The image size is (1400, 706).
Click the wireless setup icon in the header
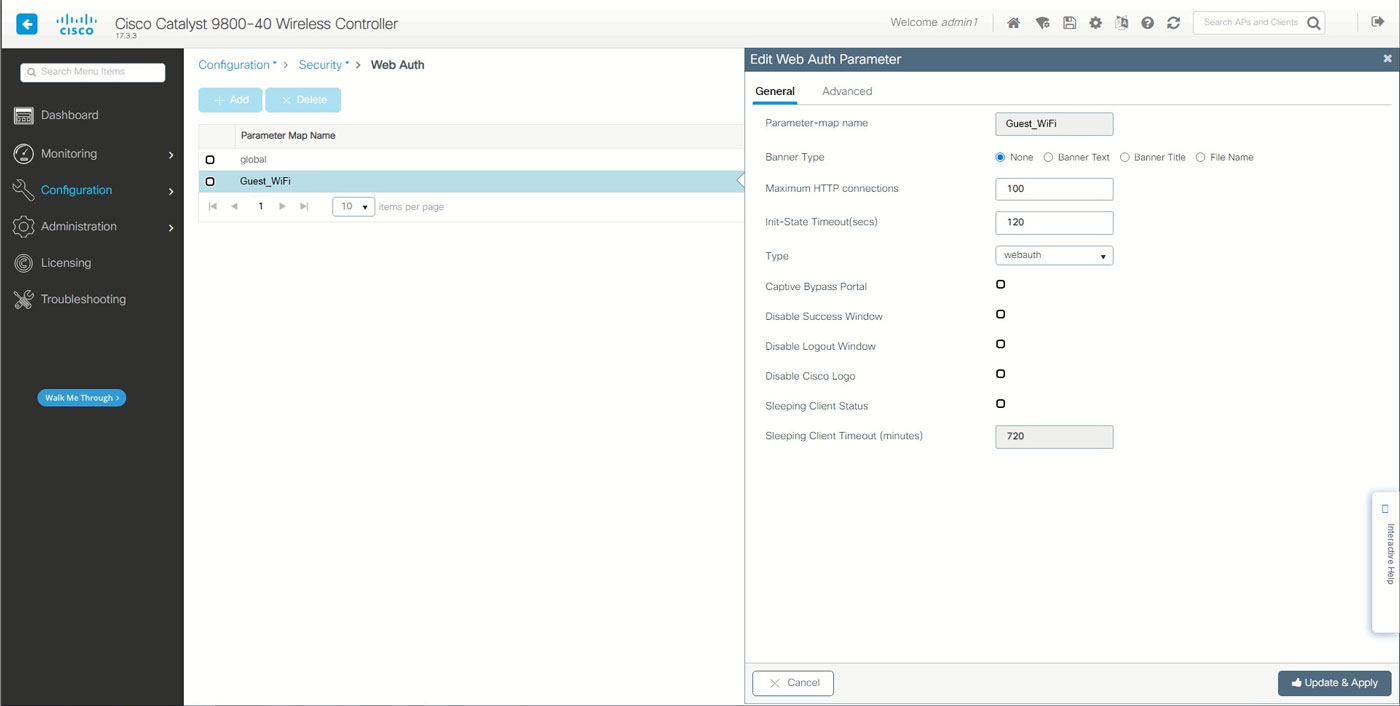pos(1042,23)
